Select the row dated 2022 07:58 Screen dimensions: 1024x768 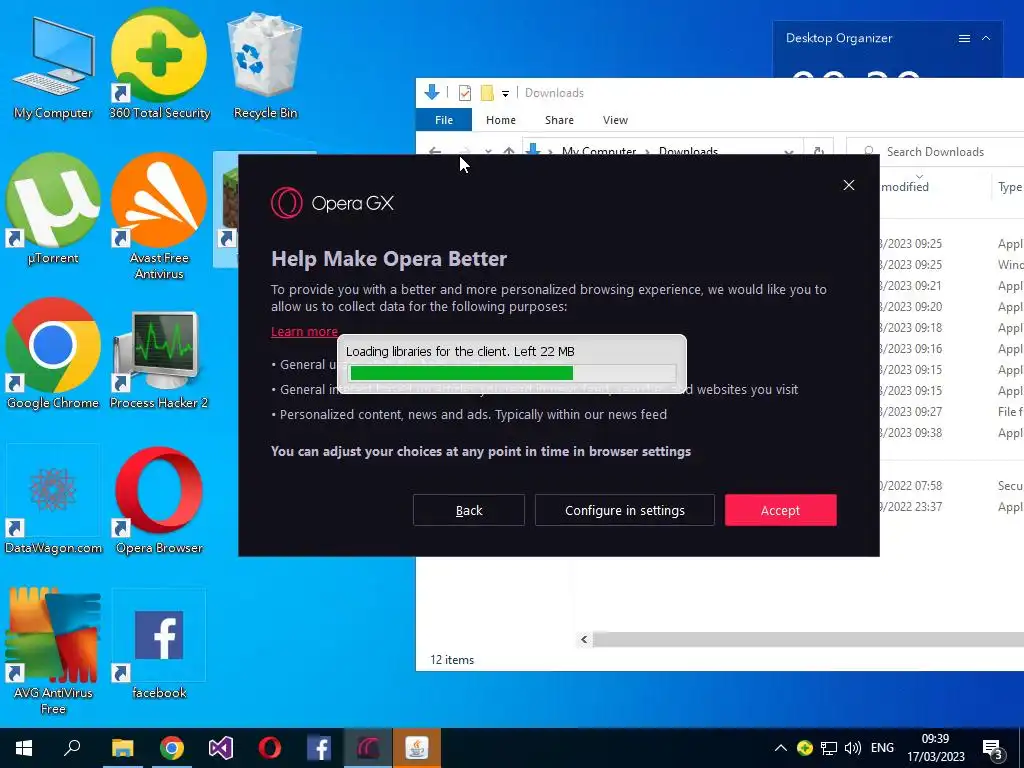952,486
